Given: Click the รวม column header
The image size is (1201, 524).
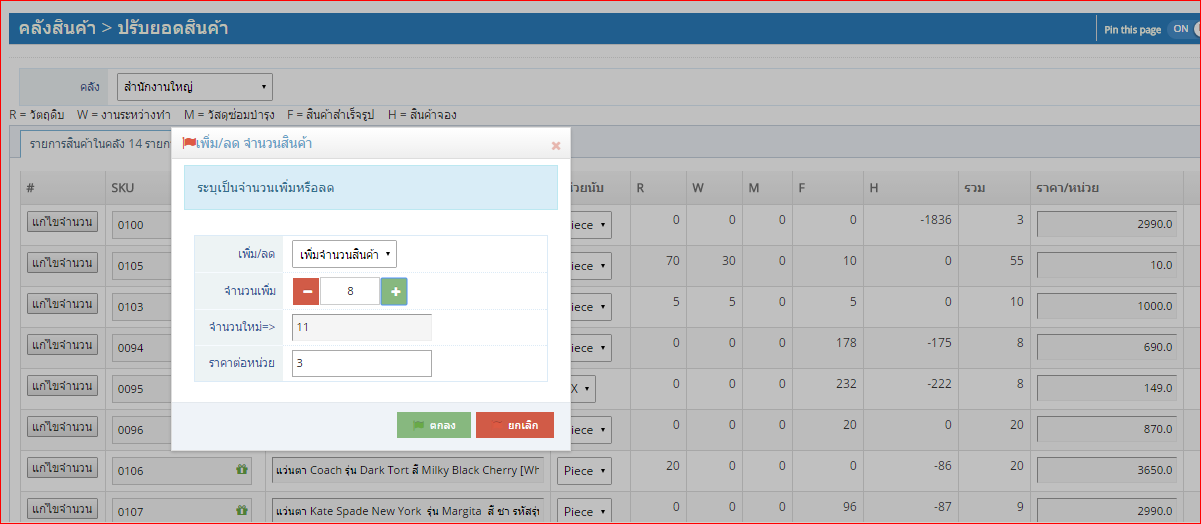Looking at the screenshot, I should click(976, 187).
